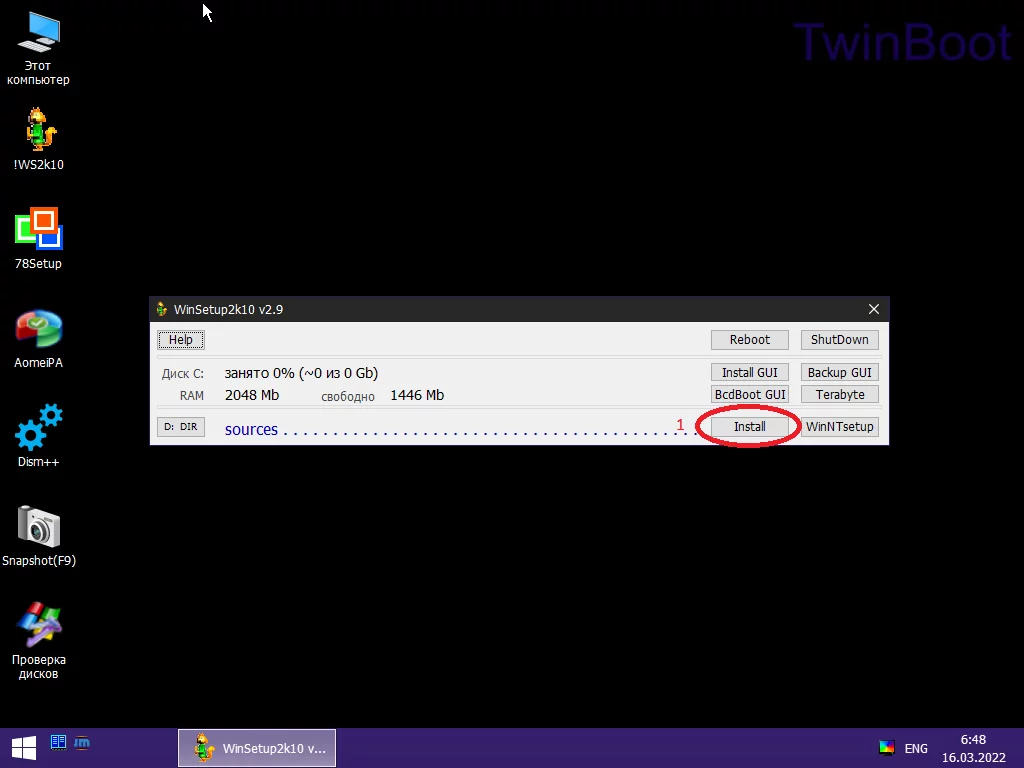This screenshot has height=768, width=1024.
Task: Select the !WS2k10 desktop icon
Action: pos(39,138)
